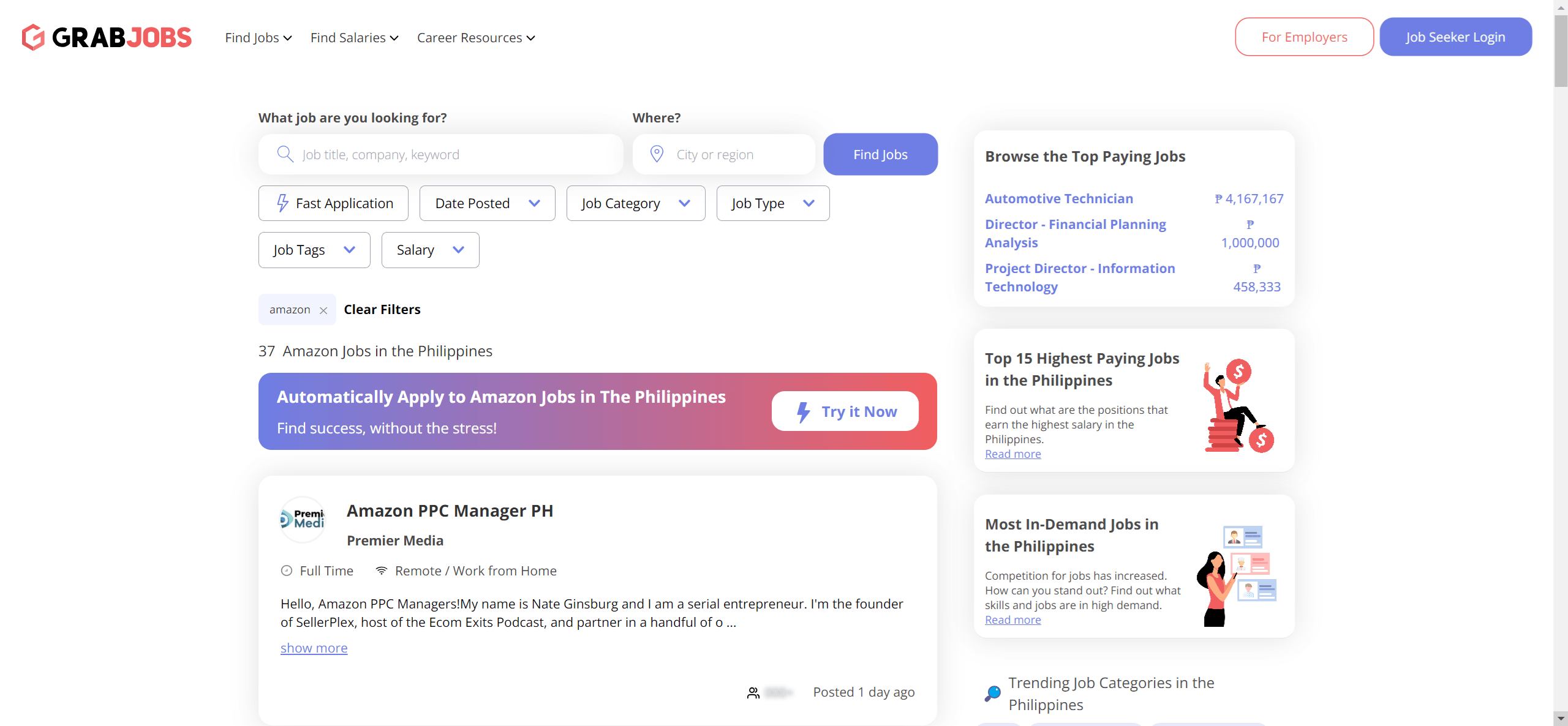1568x726 pixels.
Task: Click the GrabJobs logo
Action: tap(107, 37)
